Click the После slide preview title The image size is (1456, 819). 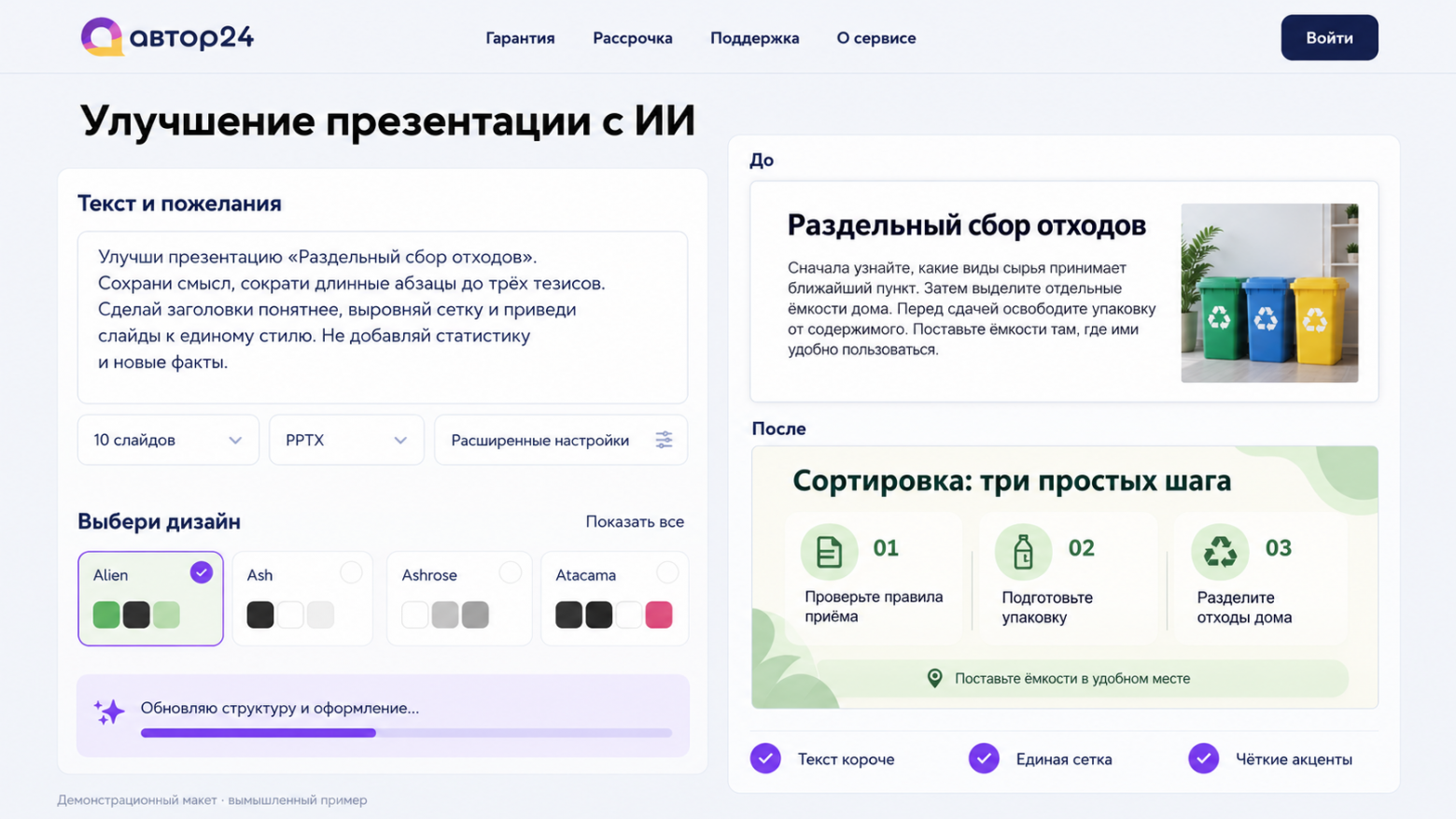pos(1012,481)
